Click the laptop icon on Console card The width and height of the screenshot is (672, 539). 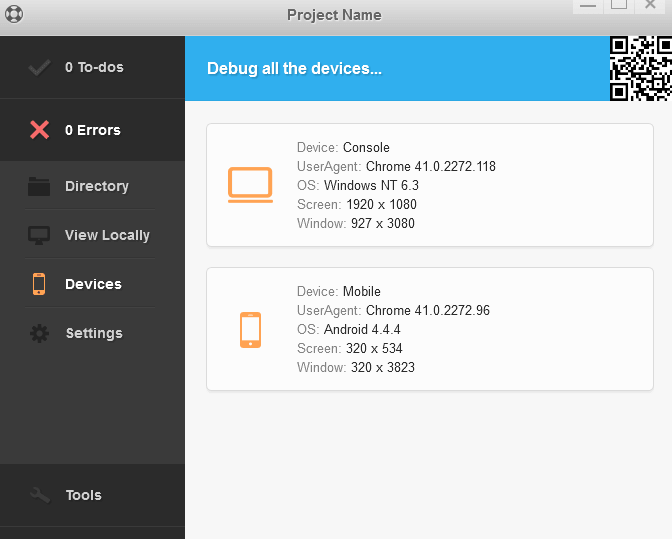[250, 185]
